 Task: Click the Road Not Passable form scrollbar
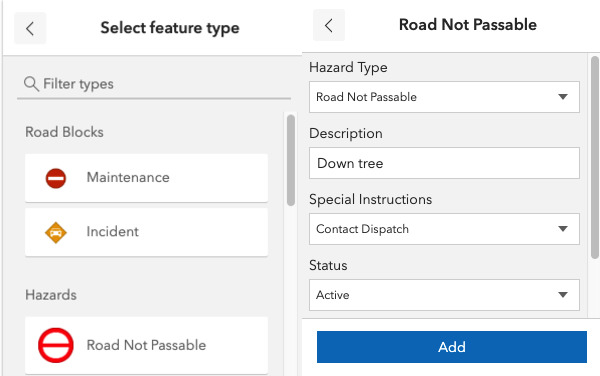point(595,158)
